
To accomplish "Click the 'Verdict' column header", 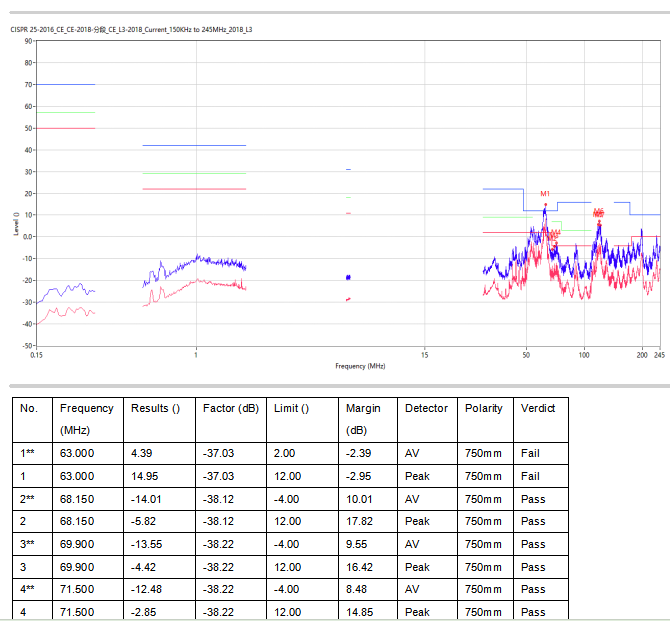I will click(538, 409).
